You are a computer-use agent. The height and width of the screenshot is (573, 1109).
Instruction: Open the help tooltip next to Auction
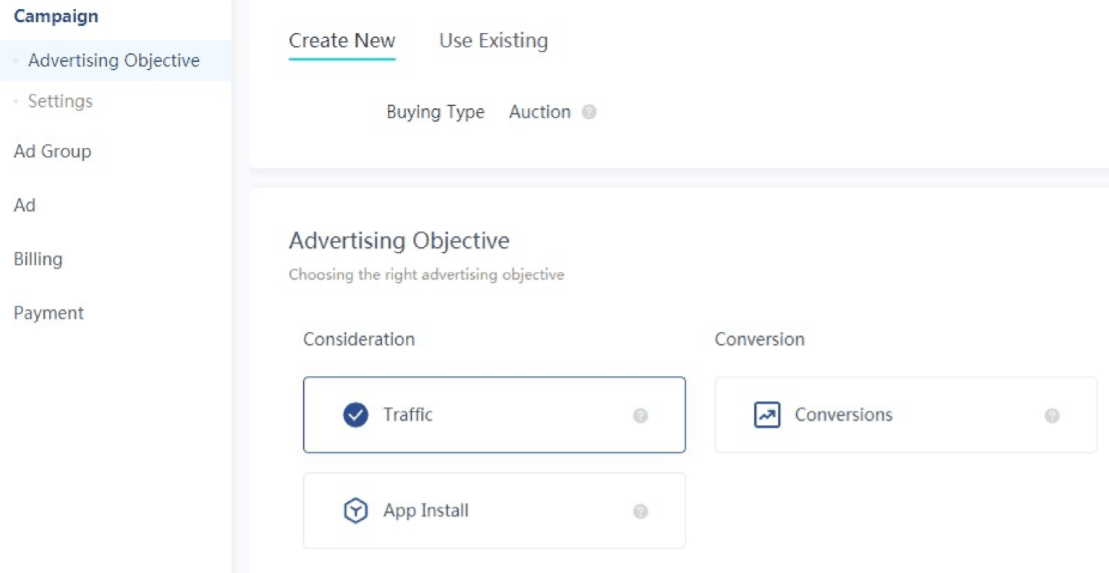coord(589,113)
